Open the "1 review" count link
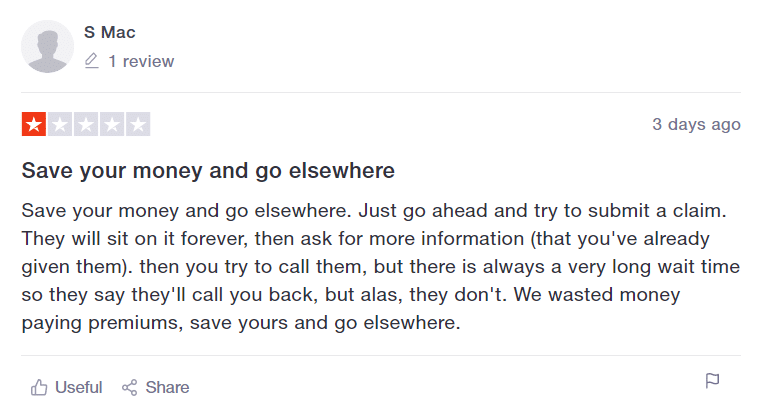The width and height of the screenshot is (765, 420). coord(141,61)
